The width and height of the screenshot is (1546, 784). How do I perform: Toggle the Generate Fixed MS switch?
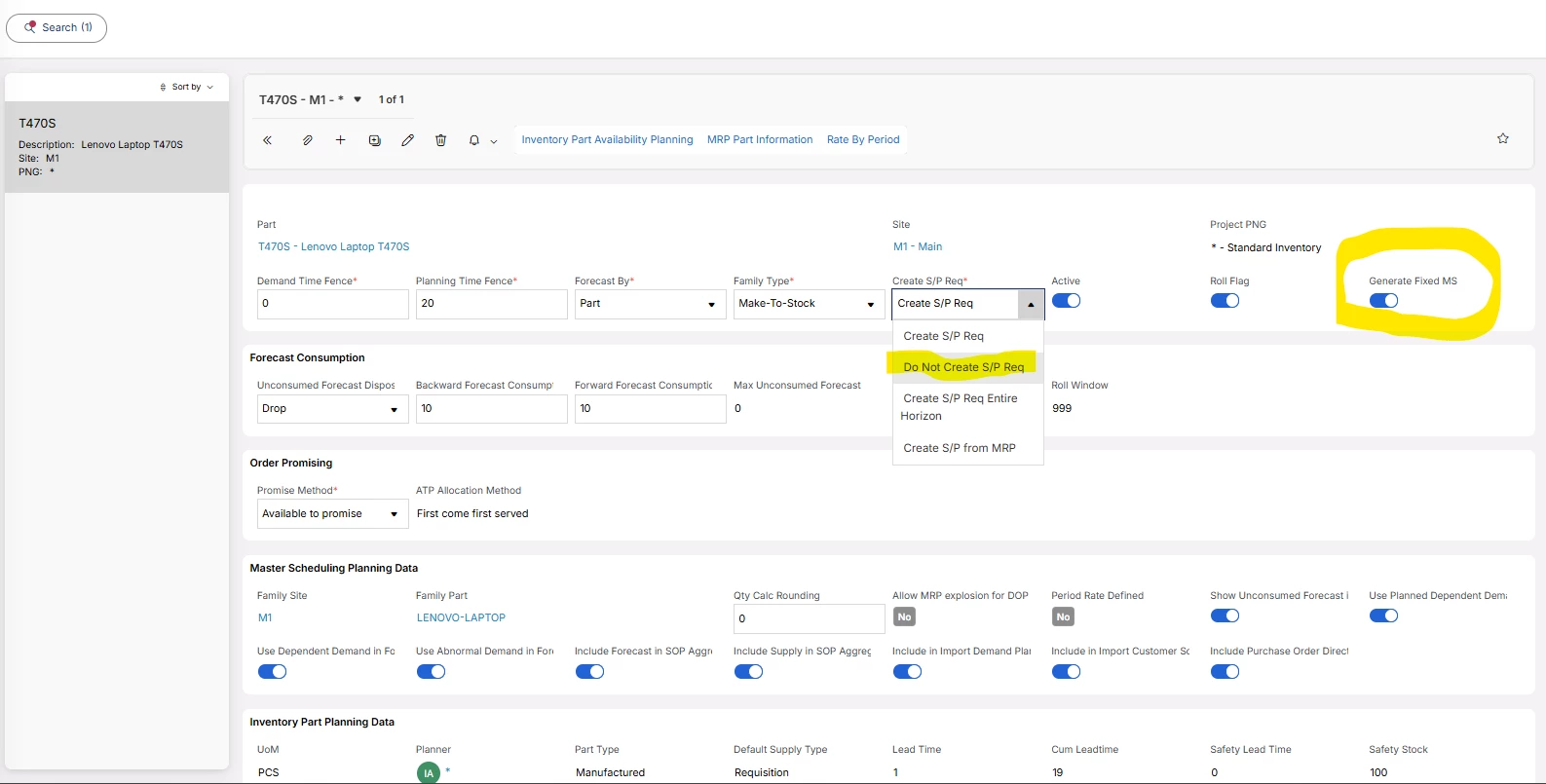click(1383, 301)
